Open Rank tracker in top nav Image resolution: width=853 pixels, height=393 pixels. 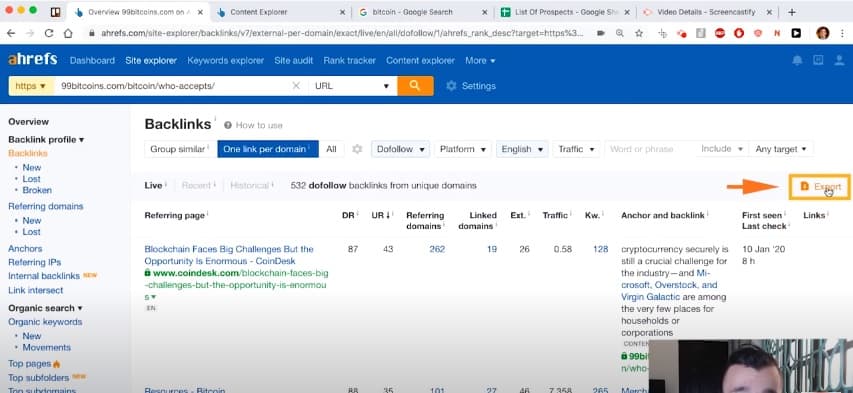[x=349, y=60]
